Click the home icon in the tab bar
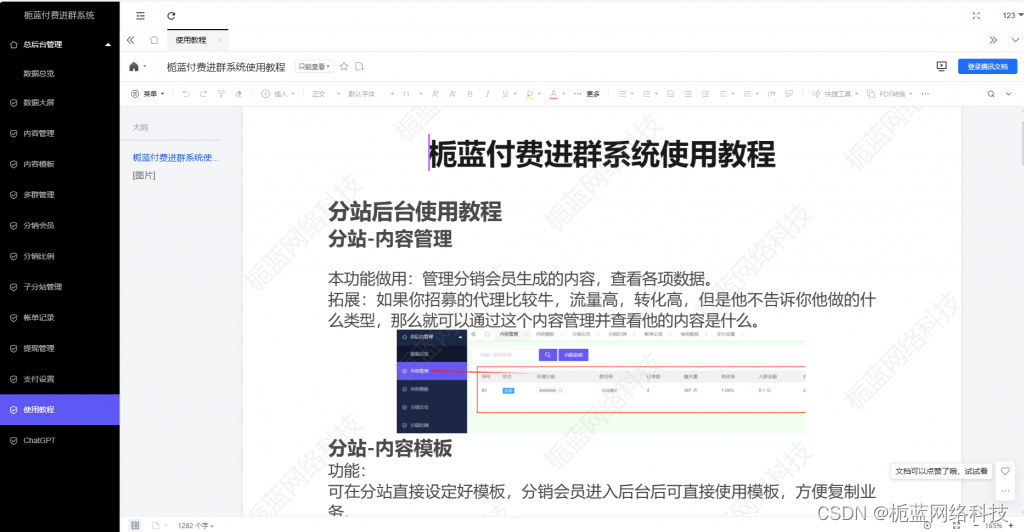The image size is (1024, 532). click(x=154, y=40)
